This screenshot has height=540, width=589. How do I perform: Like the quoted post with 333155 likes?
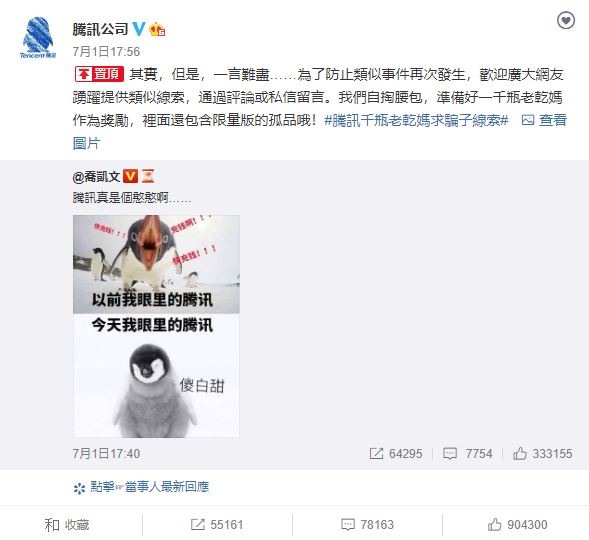pos(542,454)
